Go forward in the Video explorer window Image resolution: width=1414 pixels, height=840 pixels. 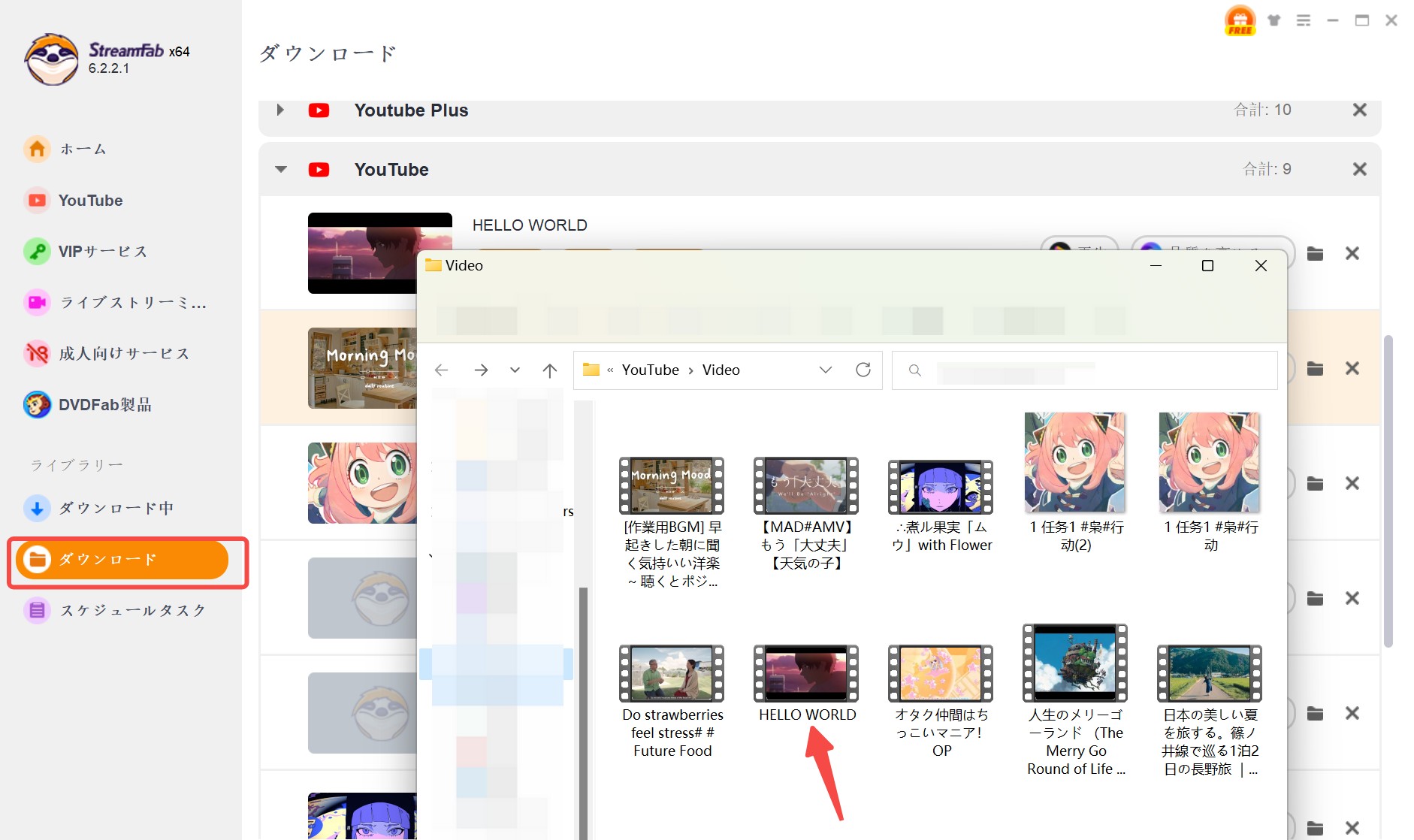pos(481,370)
